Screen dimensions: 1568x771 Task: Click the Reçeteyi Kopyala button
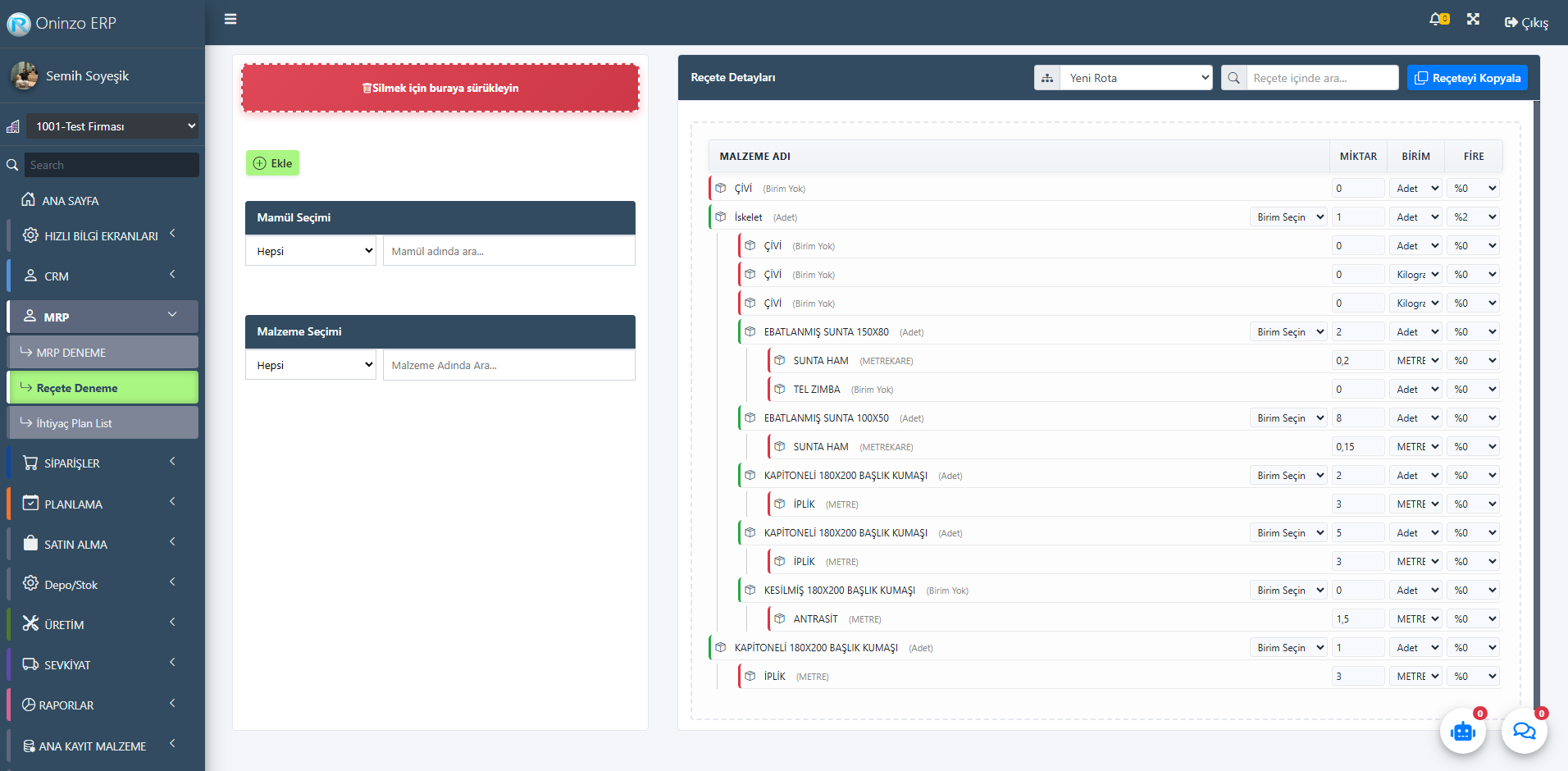[x=1466, y=78]
